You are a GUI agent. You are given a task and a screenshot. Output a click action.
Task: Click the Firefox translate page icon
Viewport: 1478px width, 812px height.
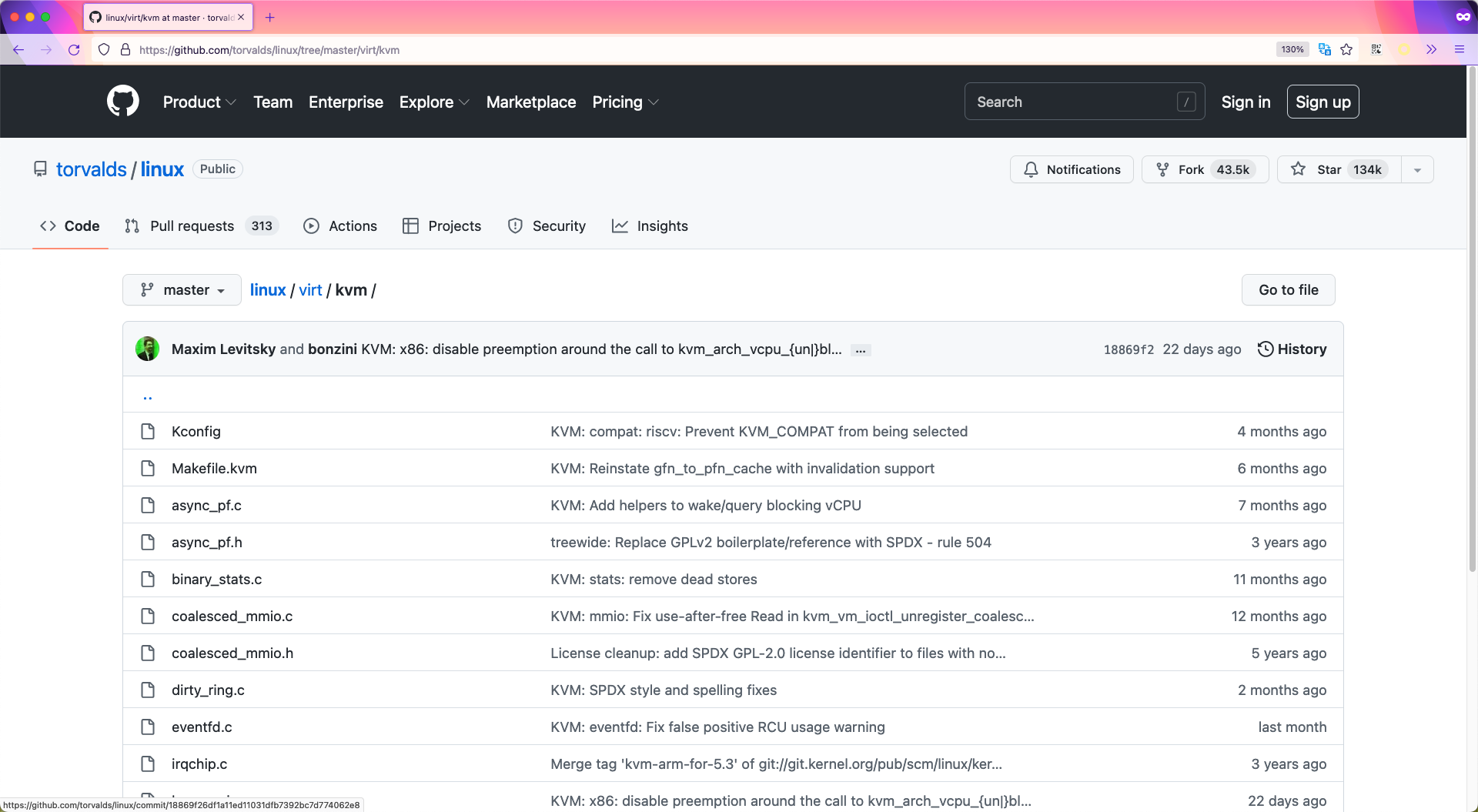point(1324,50)
